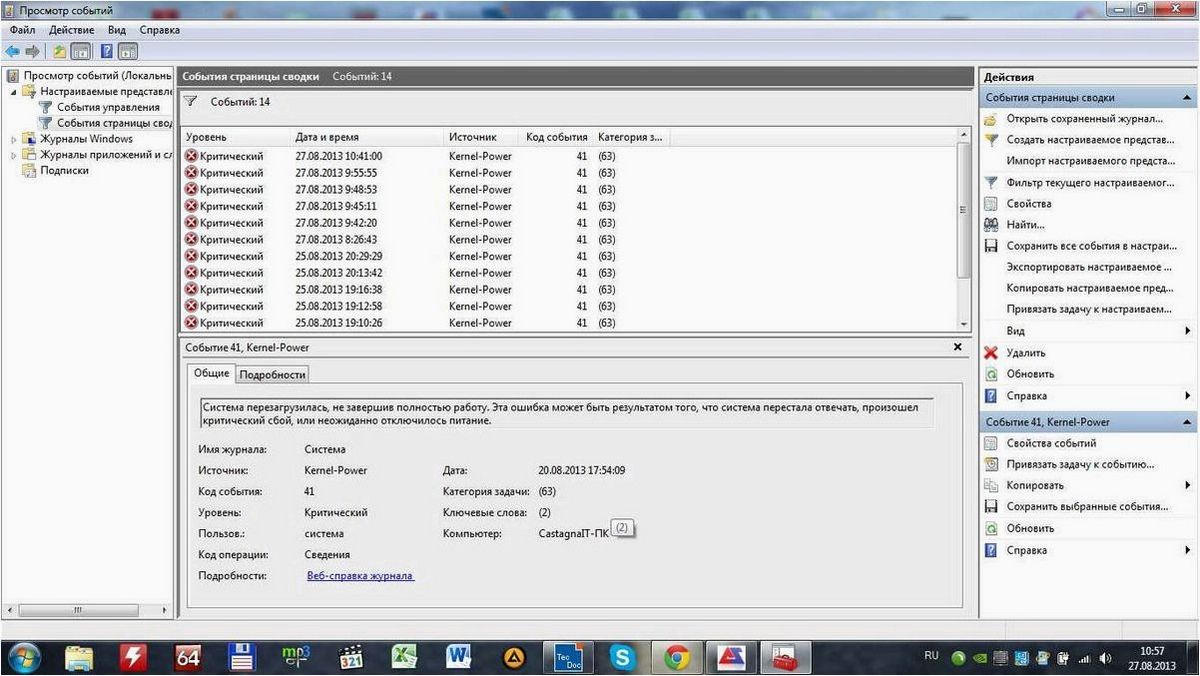Viewport: 1200px width, 676px height.
Task: Sort by the 'Дата и время' column header
Action: (367, 137)
